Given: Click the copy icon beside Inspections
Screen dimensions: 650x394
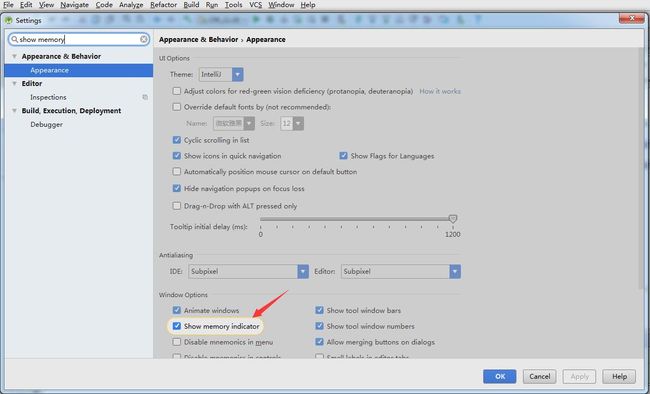Looking at the screenshot, I should pyautogui.click(x=145, y=97).
